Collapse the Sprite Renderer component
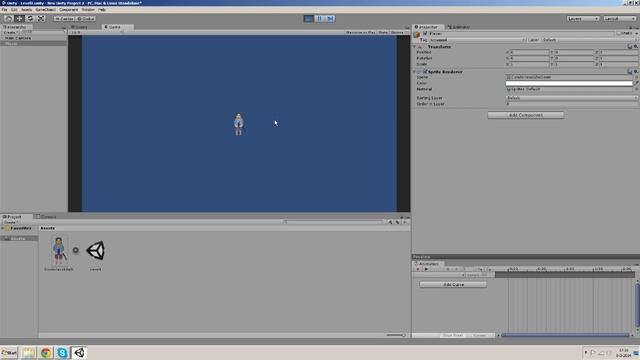 (x=415, y=72)
